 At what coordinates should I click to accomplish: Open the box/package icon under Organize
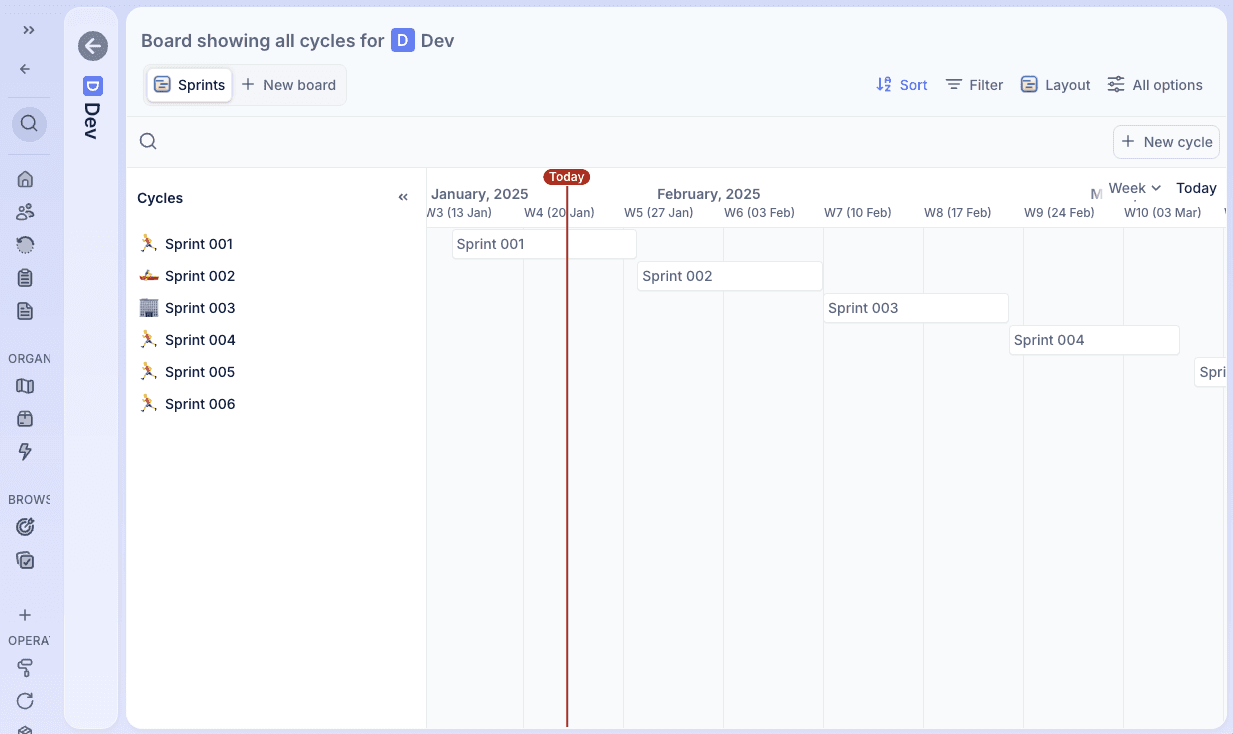click(x=26, y=419)
